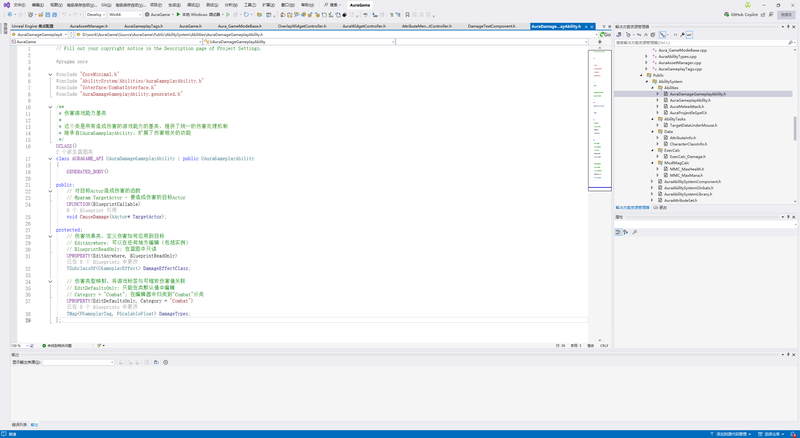Open the search box in title bar
Viewport: 800px width, 438px height.
331,4
